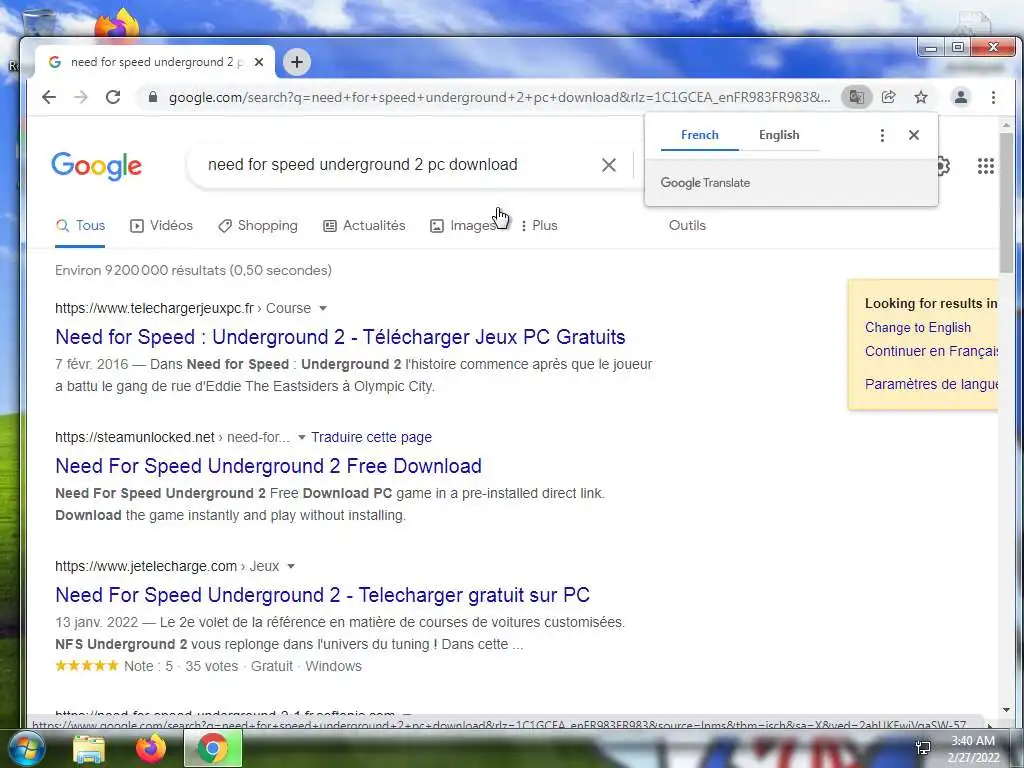
Task: Open Télécharger Jeux PC Gratuits result link
Action: point(340,337)
